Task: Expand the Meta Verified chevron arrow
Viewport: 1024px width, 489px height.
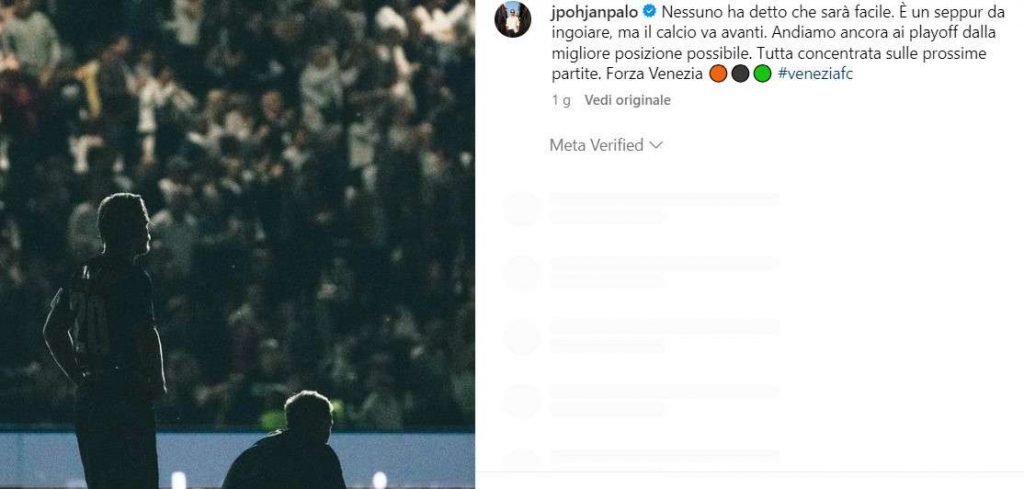Action: click(656, 146)
